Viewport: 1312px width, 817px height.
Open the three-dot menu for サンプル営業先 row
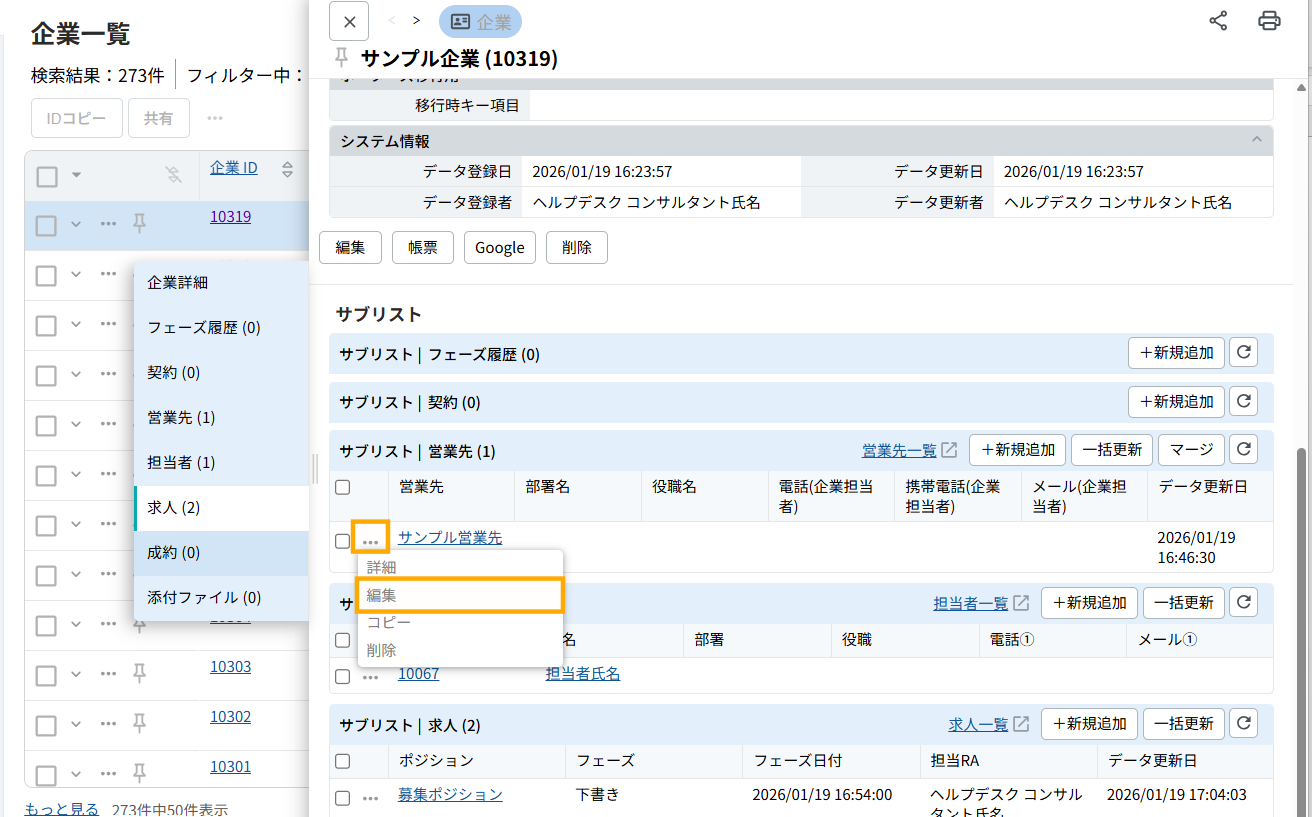370,539
